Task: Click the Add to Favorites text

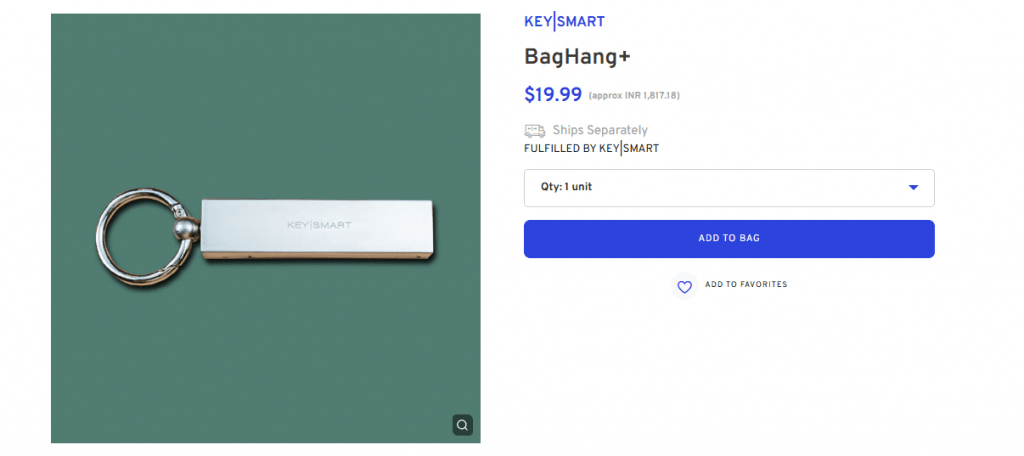Action: [x=746, y=285]
